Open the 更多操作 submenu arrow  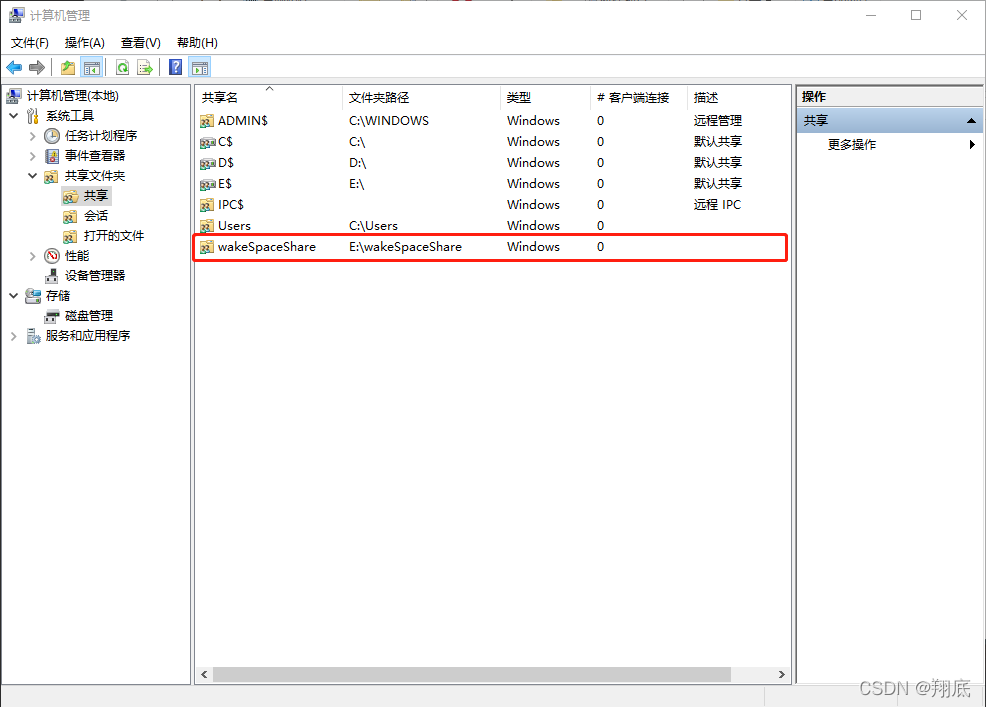pos(972,145)
